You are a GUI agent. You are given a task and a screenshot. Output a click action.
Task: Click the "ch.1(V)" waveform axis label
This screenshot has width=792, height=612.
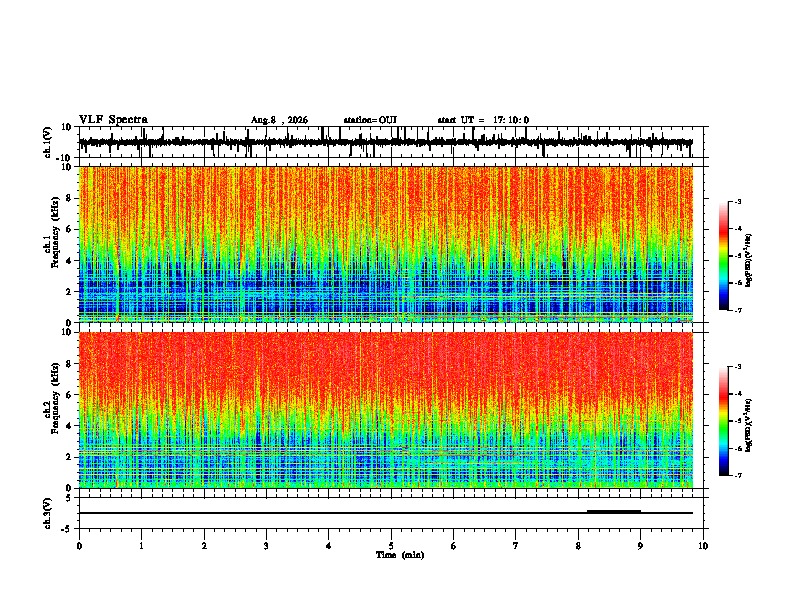coord(48,142)
